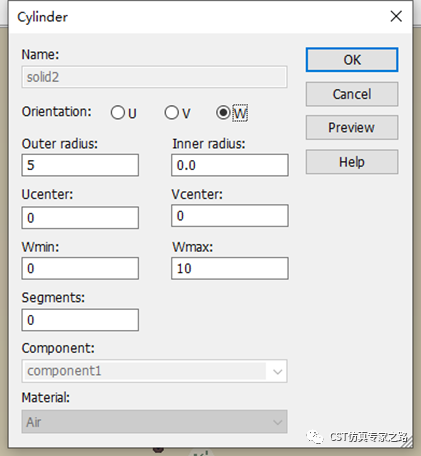Viewport: 421px width, 456px height.
Task: Focus the Vcenter input field
Action: tap(230, 216)
